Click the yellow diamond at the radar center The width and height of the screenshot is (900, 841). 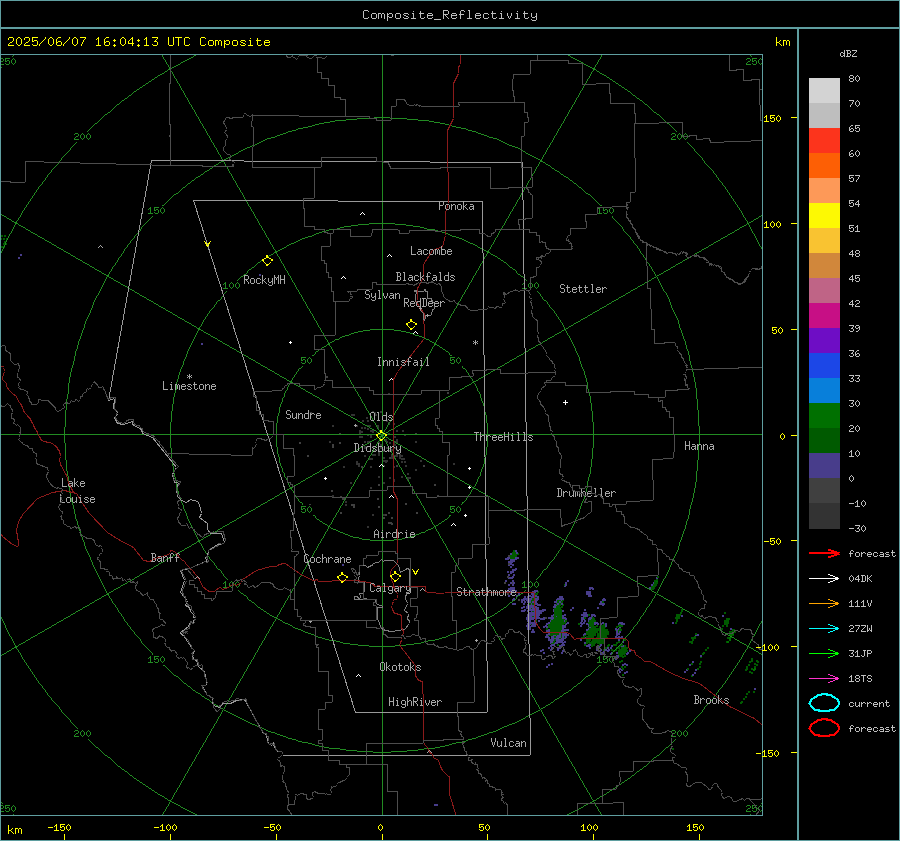(381, 435)
